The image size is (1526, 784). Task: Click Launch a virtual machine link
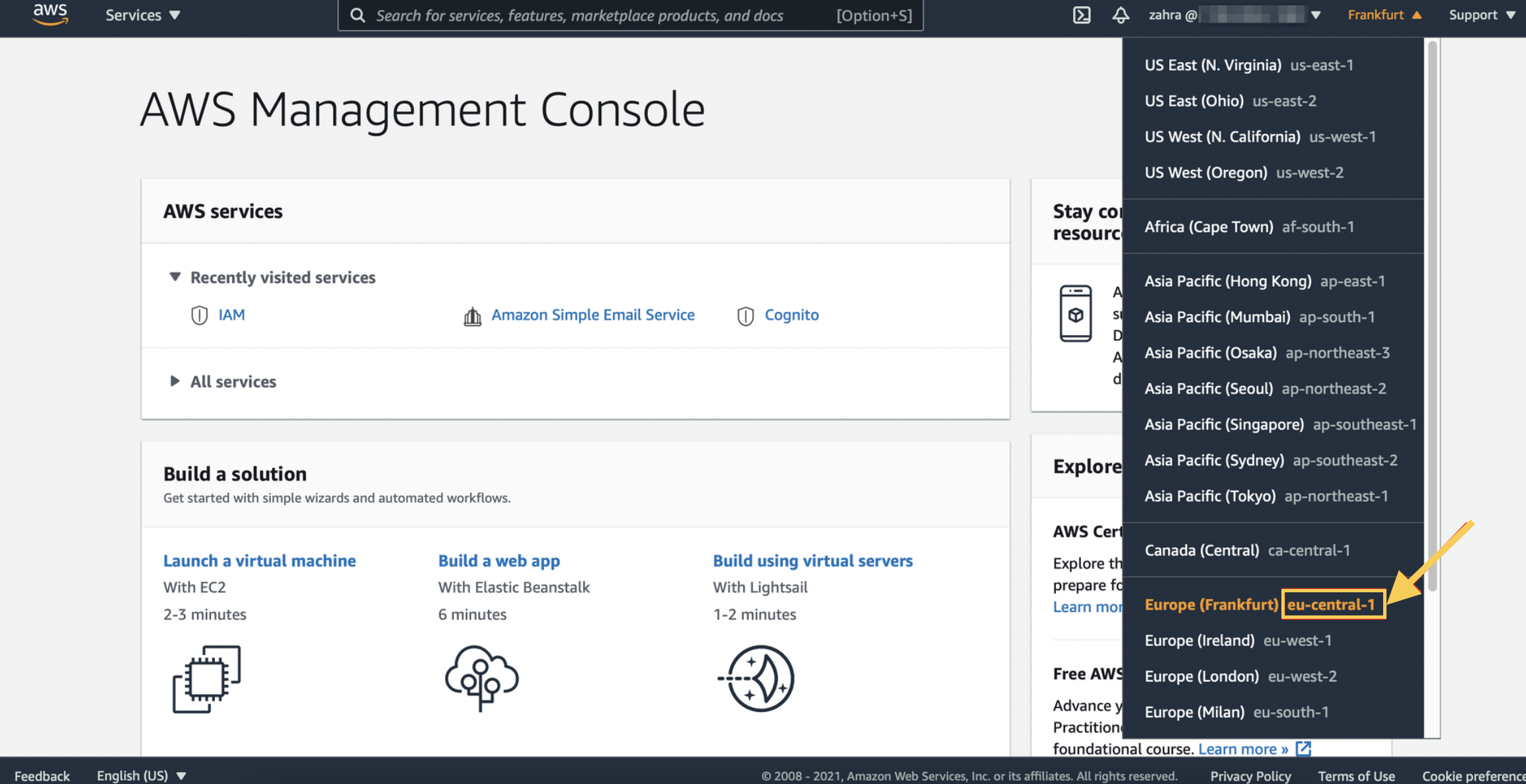259,560
